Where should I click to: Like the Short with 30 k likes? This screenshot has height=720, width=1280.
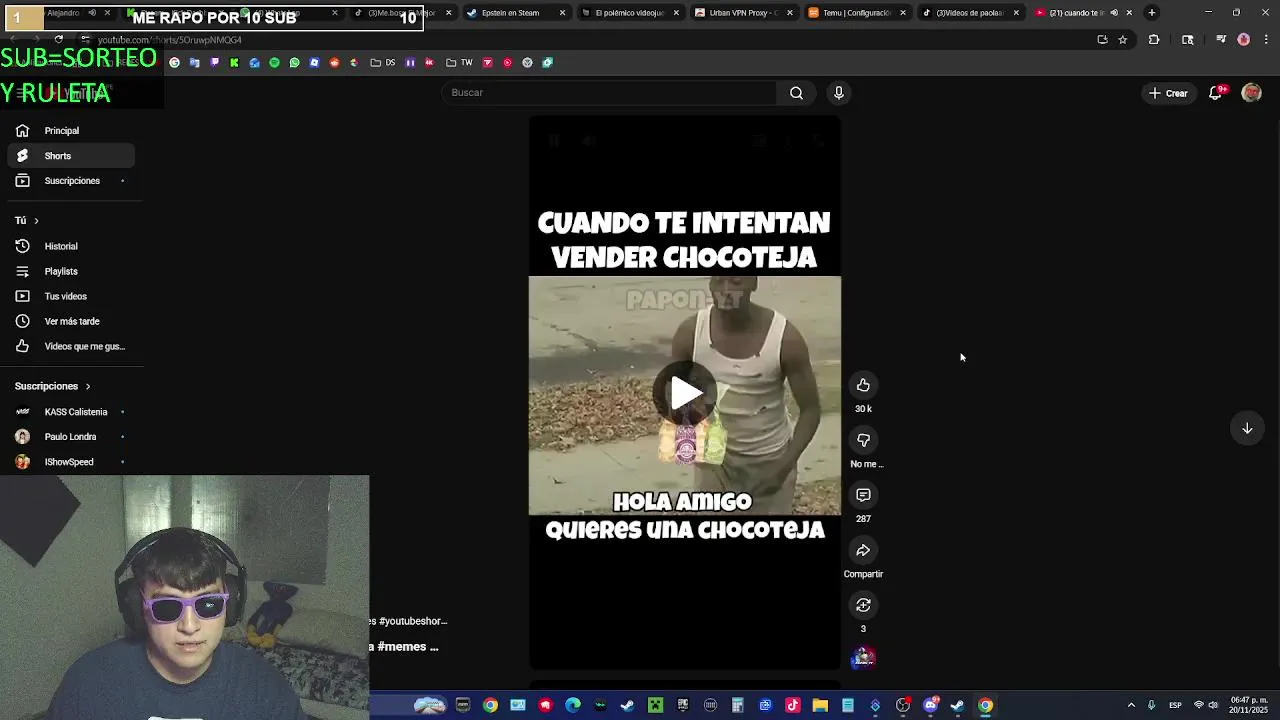[863, 385]
